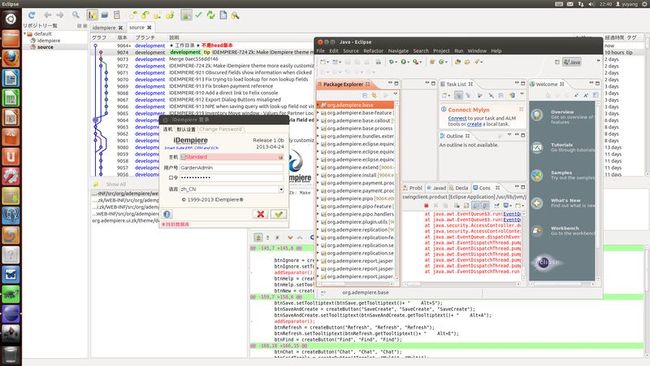The height and width of the screenshot is (366, 650).
Task: Click the search magnifier at the end of TortoiseHg toolbar
Action: point(235,15)
